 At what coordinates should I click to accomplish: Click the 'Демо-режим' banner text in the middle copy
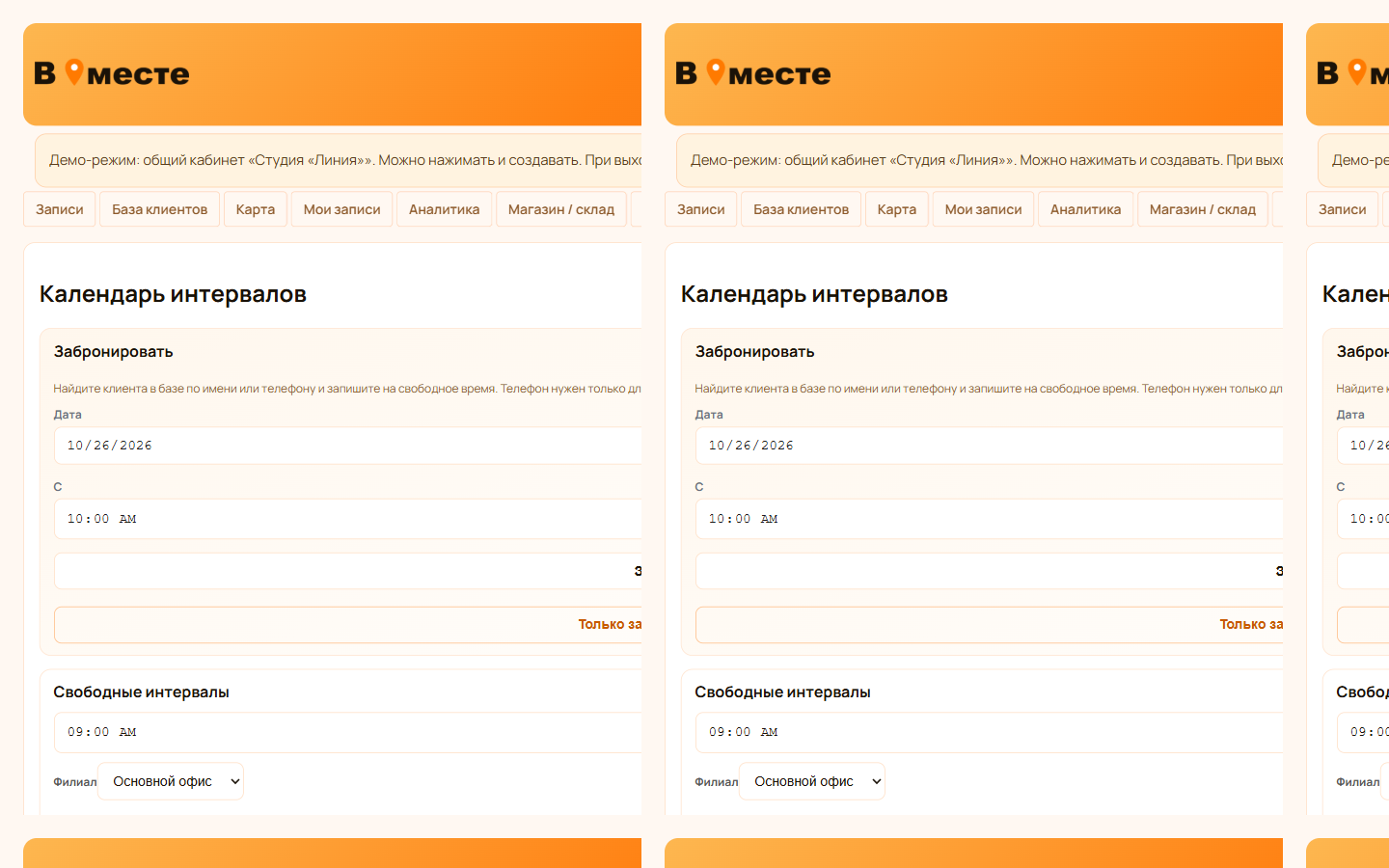pyautogui.click(x=987, y=160)
